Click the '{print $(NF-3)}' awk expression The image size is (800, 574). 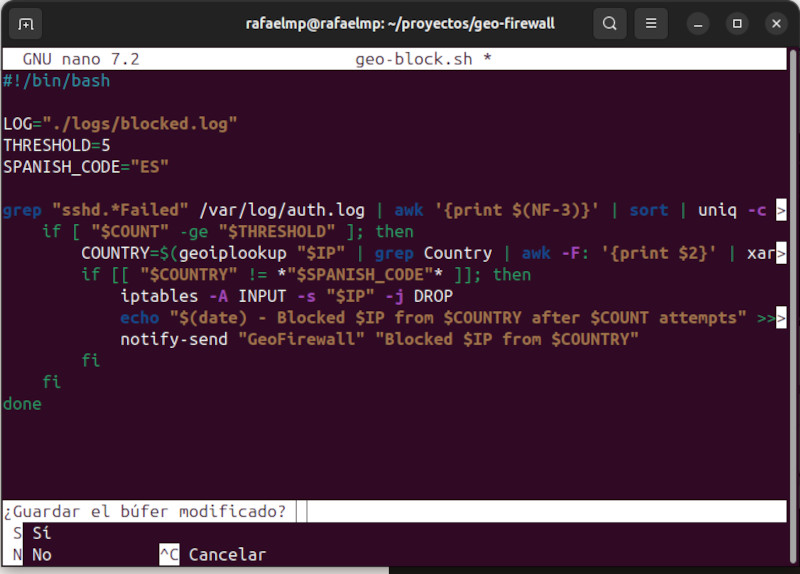coord(517,210)
